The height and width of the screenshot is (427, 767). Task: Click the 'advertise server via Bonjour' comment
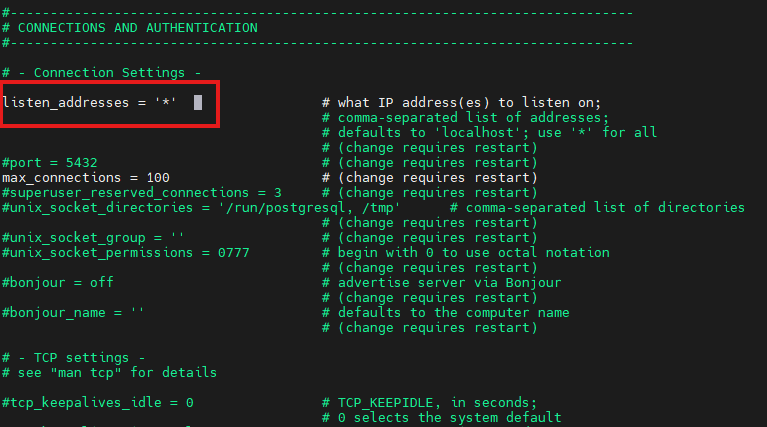coord(448,282)
